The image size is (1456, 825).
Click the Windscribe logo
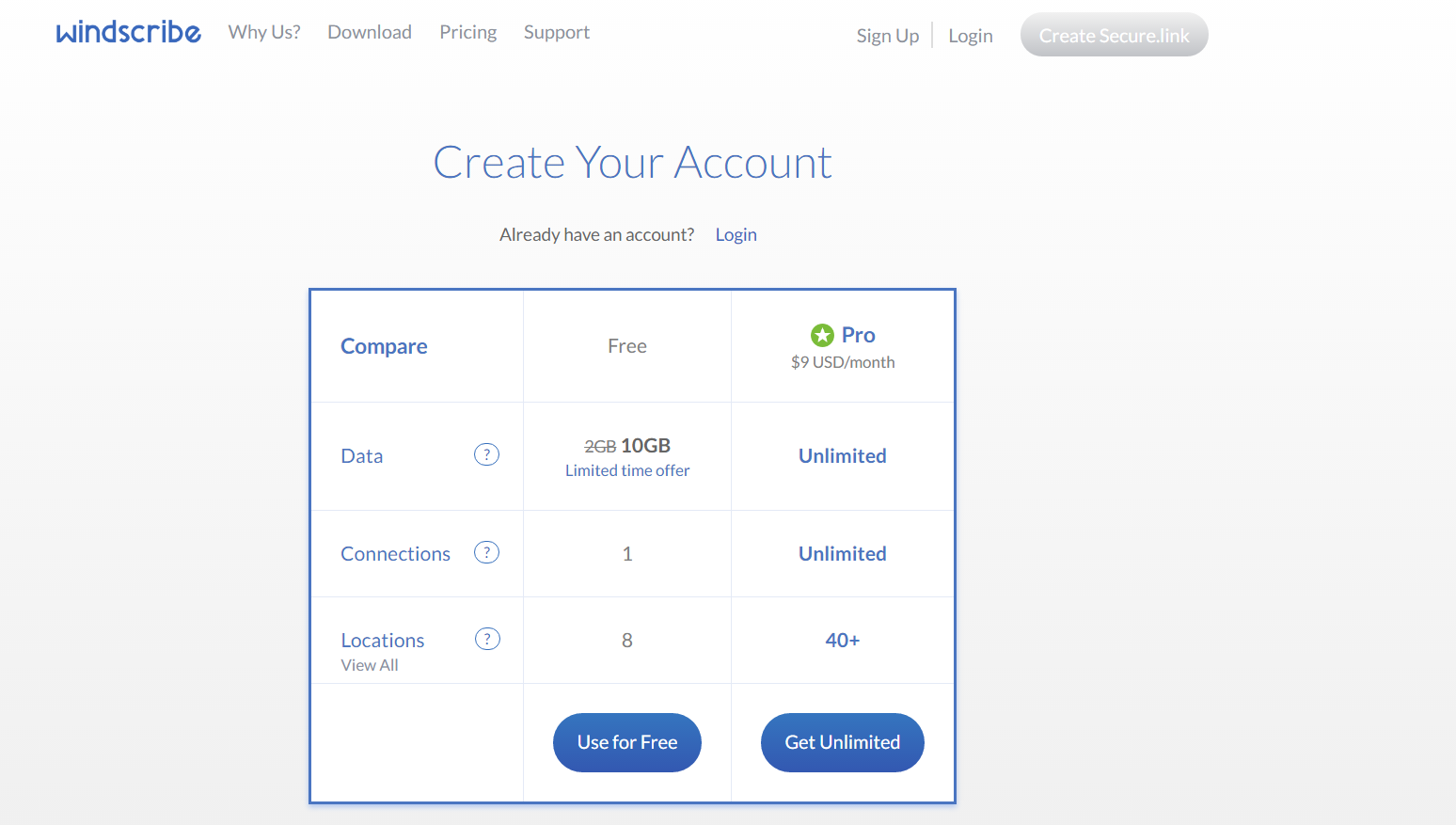tap(129, 32)
